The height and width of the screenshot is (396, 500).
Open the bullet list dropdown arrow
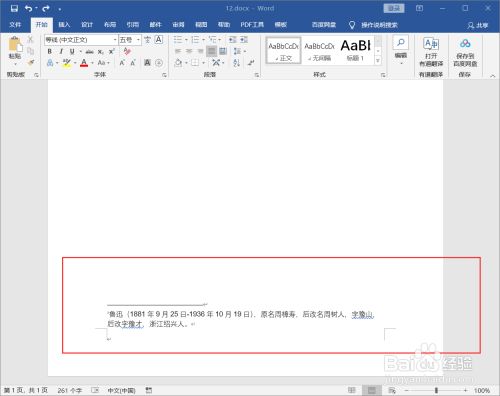tap(186, 40)
